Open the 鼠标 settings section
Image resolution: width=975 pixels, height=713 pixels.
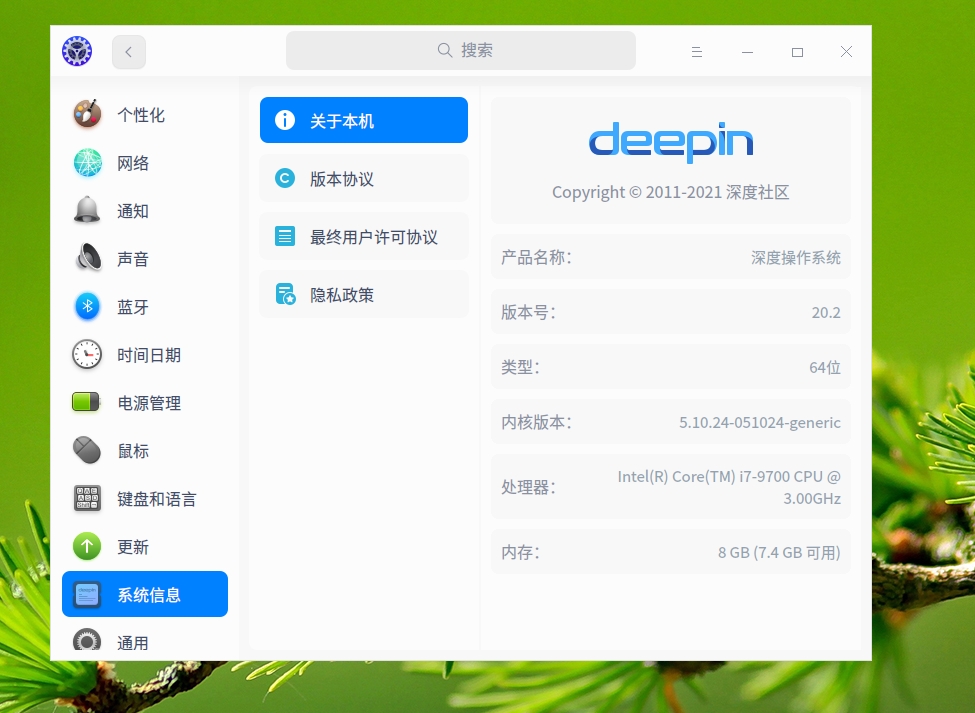145,451
